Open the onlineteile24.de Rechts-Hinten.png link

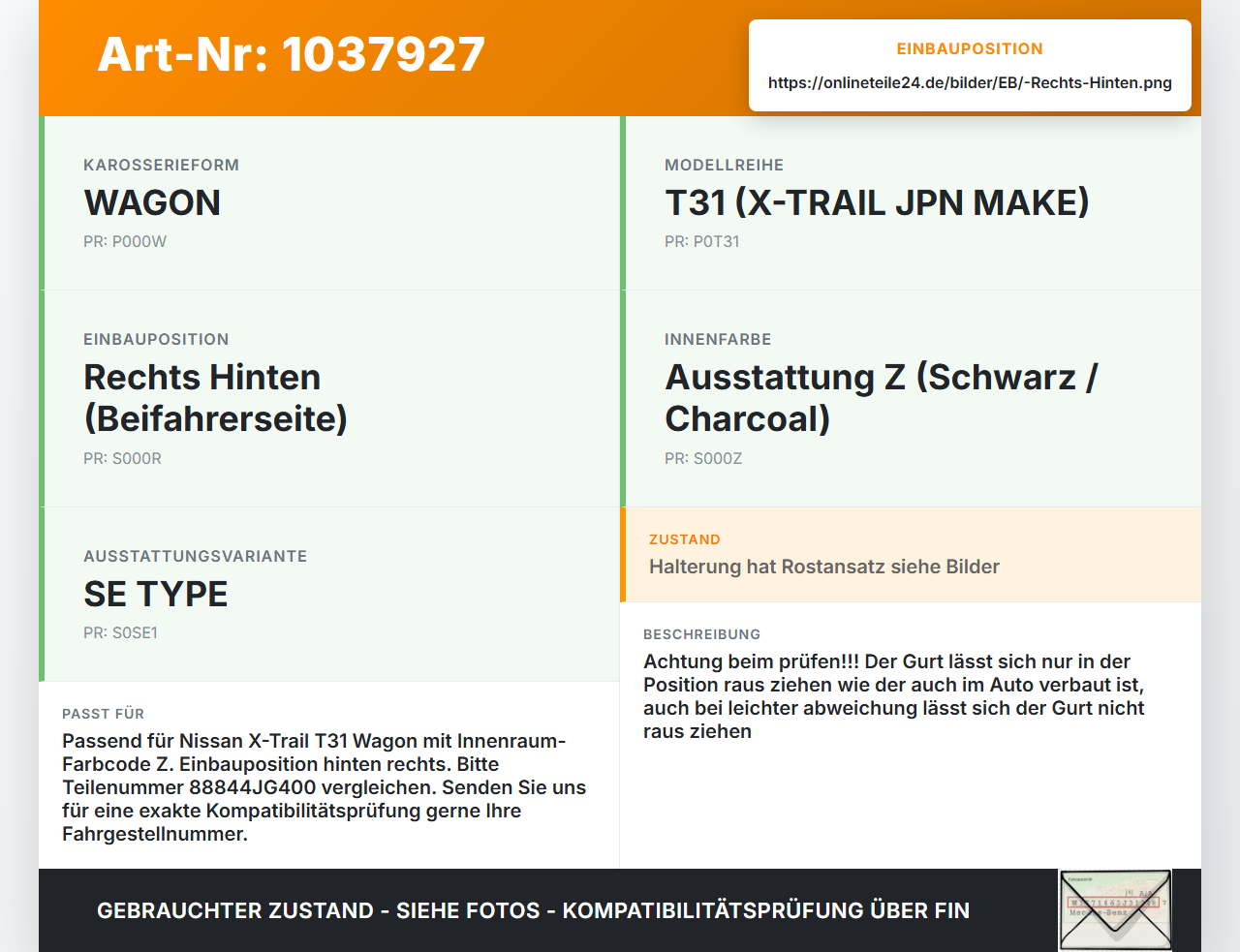[x=970, y=83]
